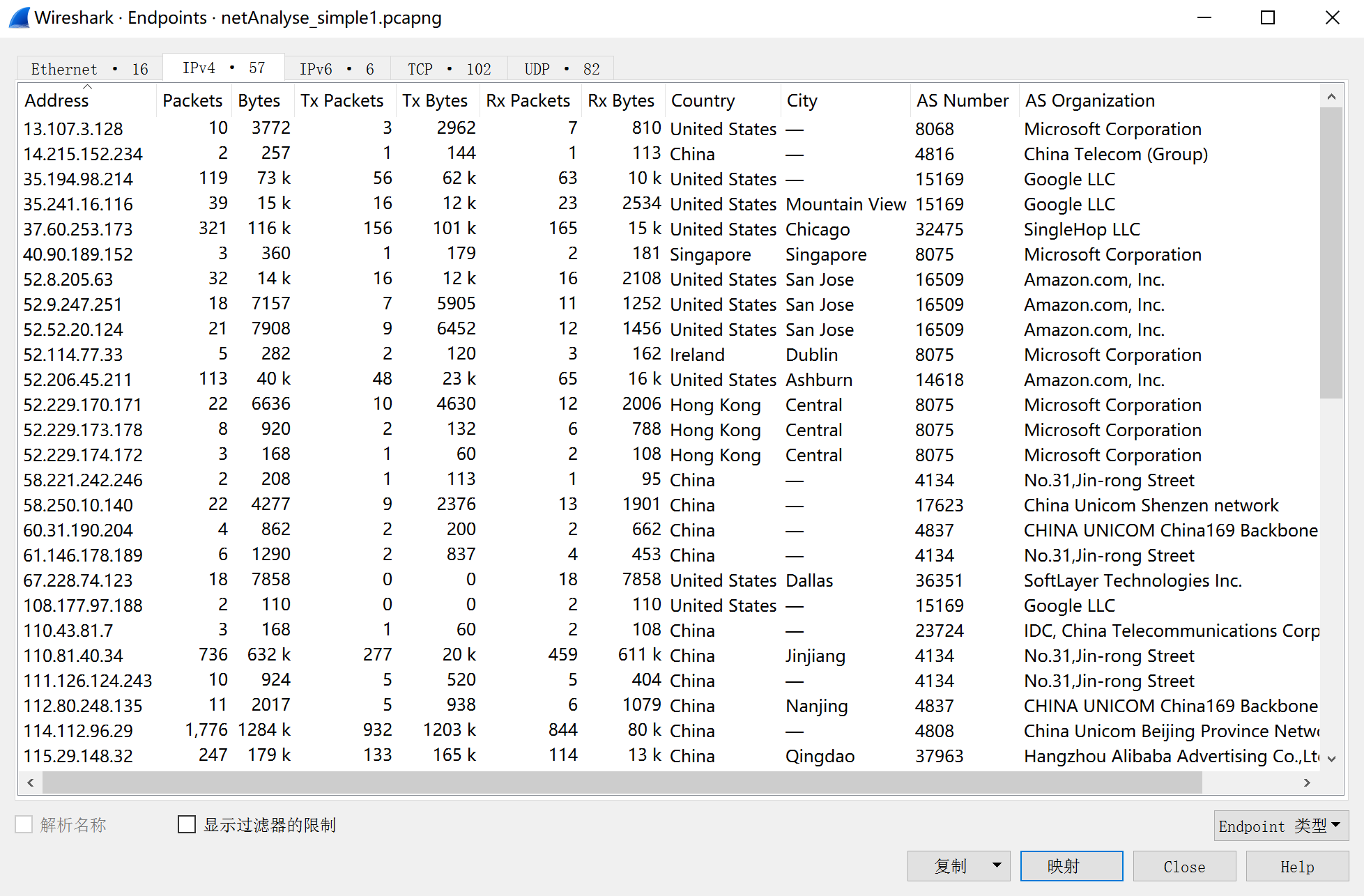The width and height of the screenshot is (1364, 896).
Task: Select endpoint 110.81.40.34
Action: 669,656
